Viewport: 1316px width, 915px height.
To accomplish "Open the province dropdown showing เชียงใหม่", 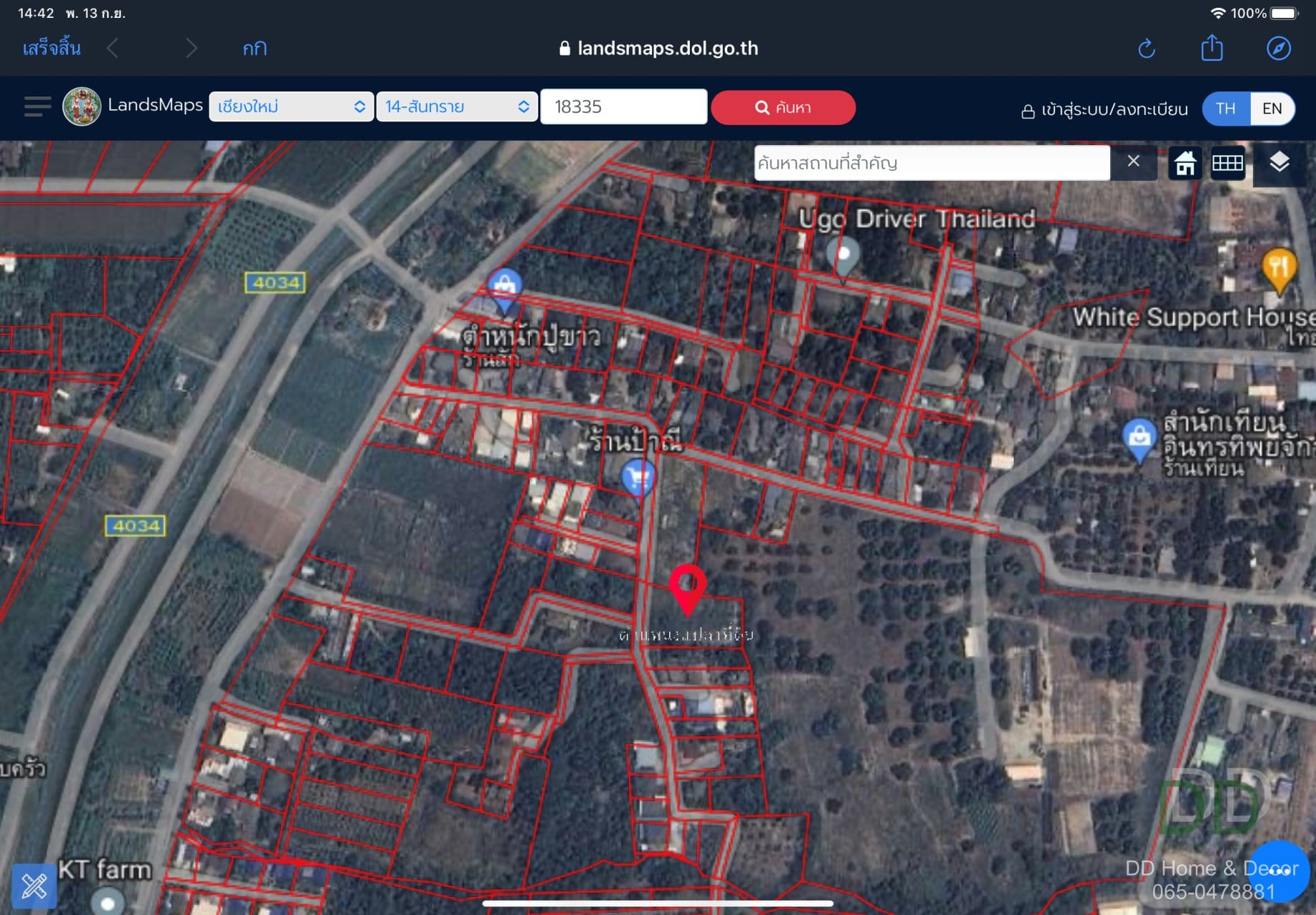I will click(x=291, y=107).
